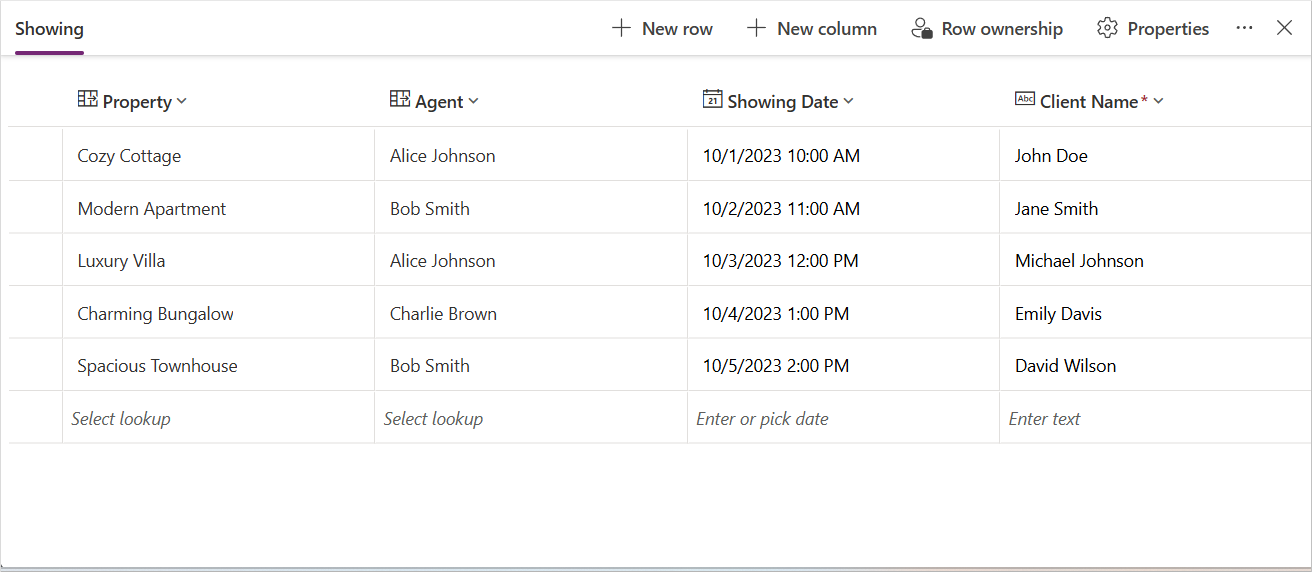Click the calendar icon beside Showing Date
The image size is (1312, 572).
(x=712, y=98)
